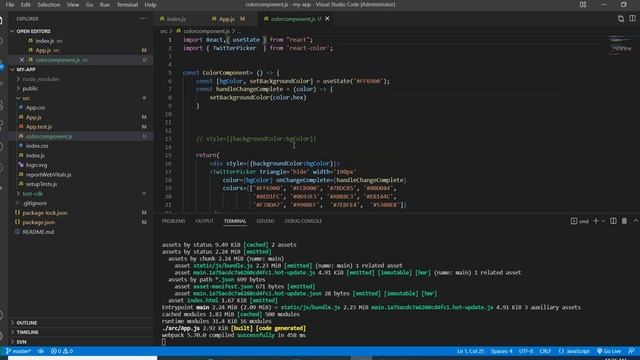Open App.css in the file tree
Image resolution: width=640 pixels, height=360 pixels.
(36, 108)
